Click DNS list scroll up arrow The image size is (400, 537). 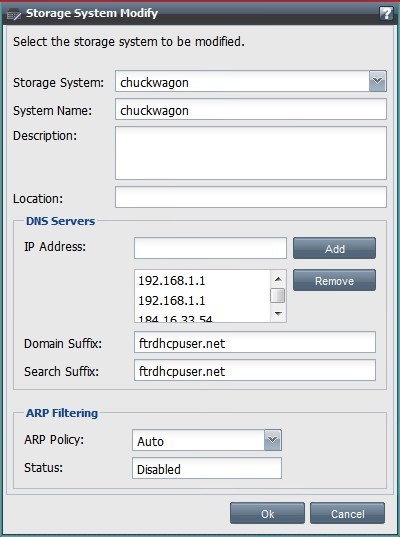click(278, 279)
